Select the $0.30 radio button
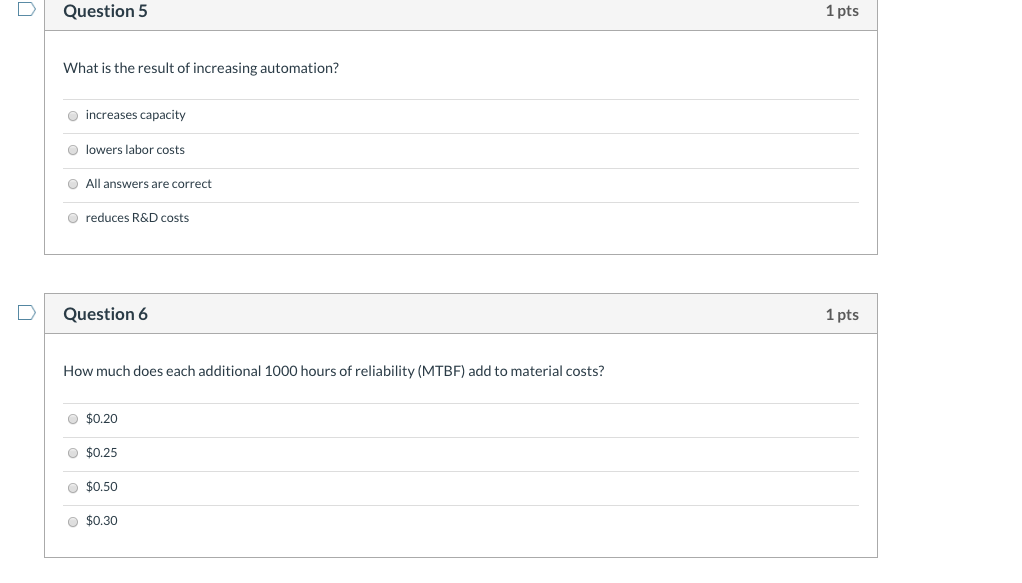The image size is (1022, 583). point(73,522)
